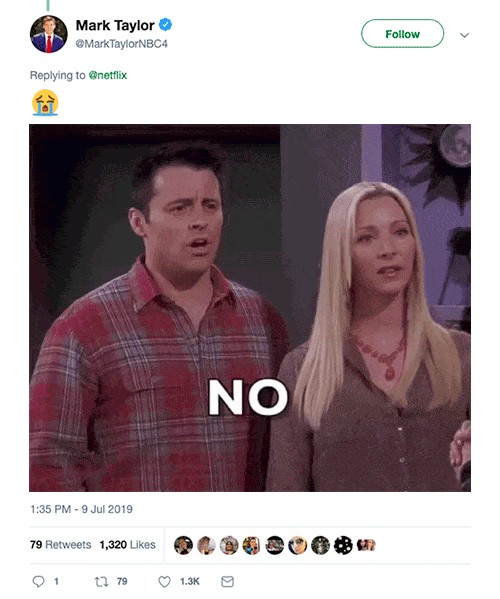
Task: Open the NO reaction GIF
Action: 250,308
